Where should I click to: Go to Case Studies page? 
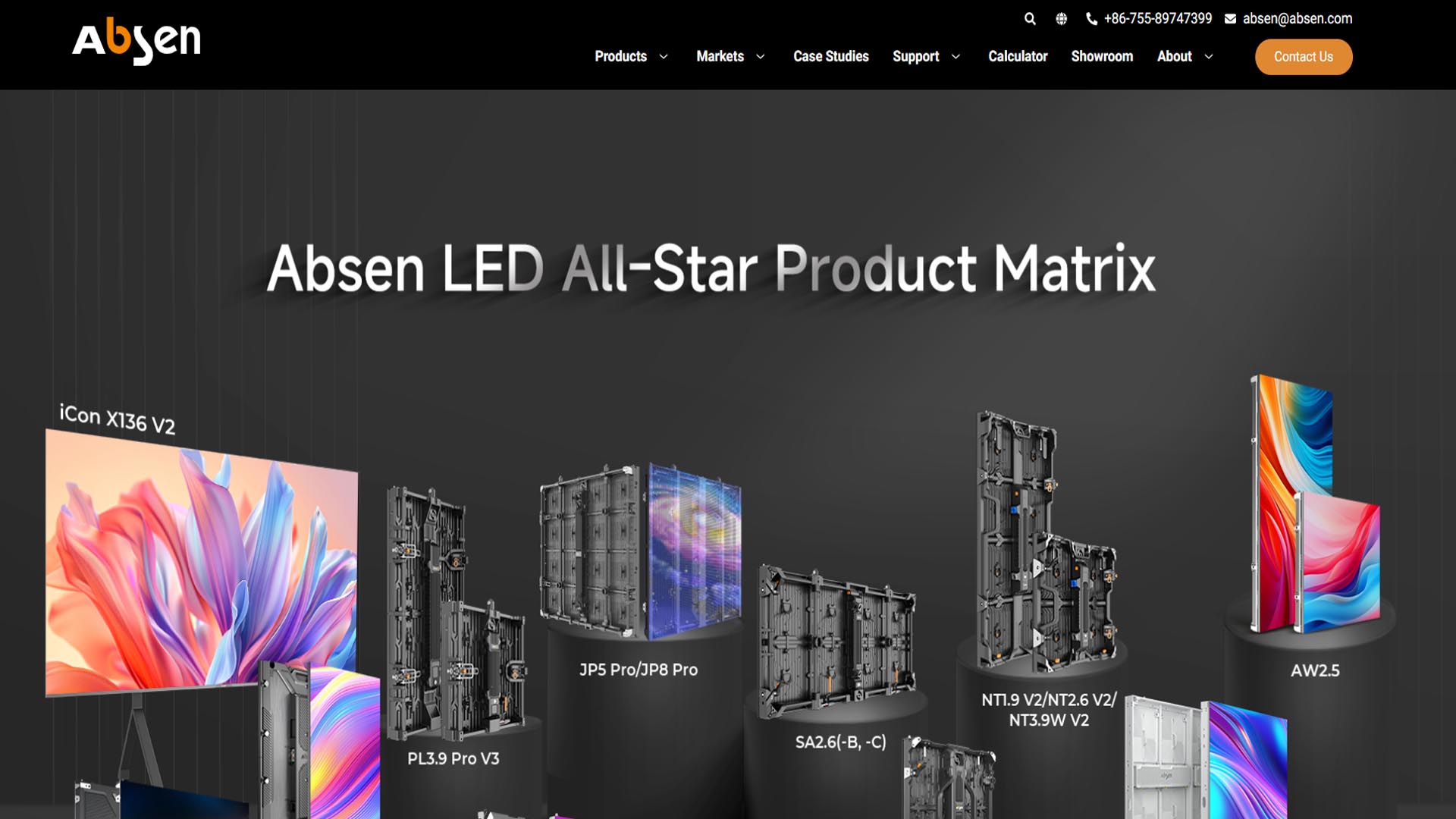coord(831,57)
